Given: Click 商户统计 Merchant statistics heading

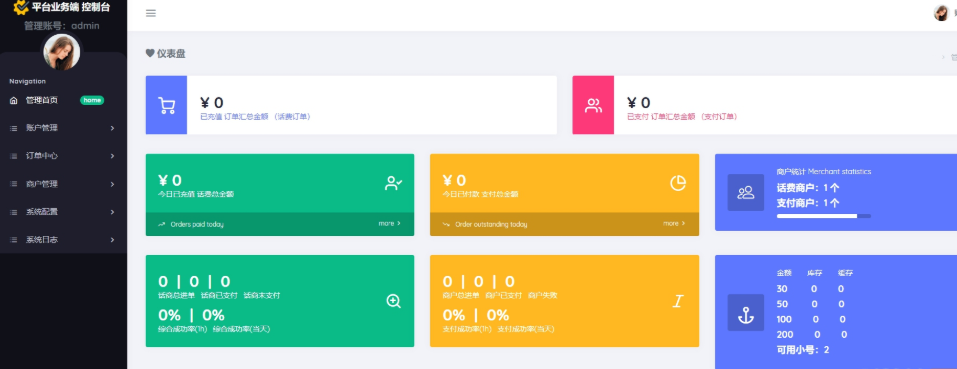Looking at the screenshot, I should pos(824,171).
